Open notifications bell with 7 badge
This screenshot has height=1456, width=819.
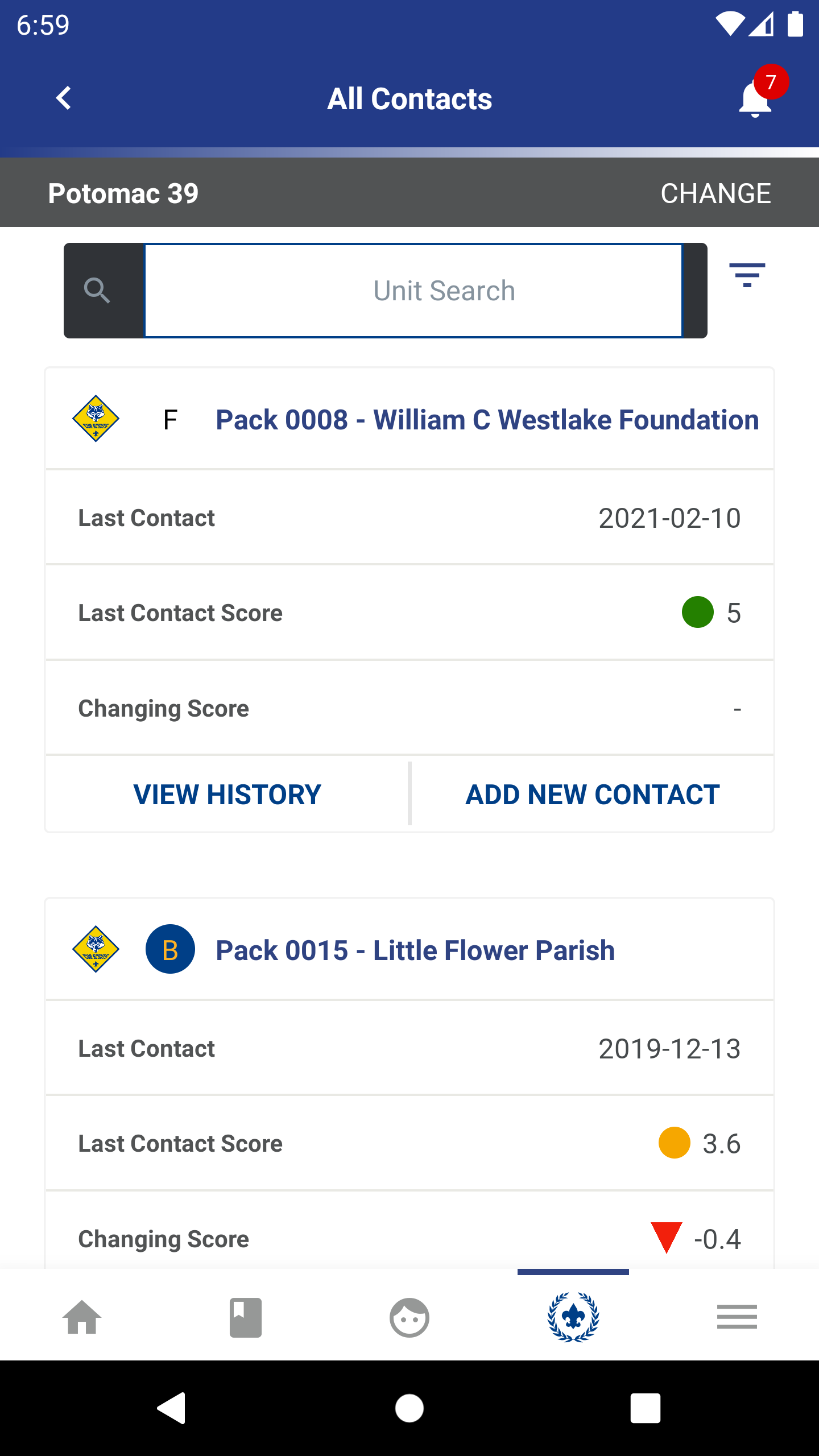click(x=756, y=98)
